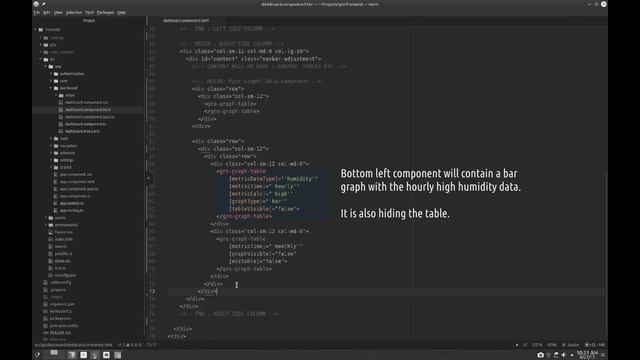This screenshot has width=640, height=360.
Task: Expand the assets folder chevron
Action: pos(46,218)
